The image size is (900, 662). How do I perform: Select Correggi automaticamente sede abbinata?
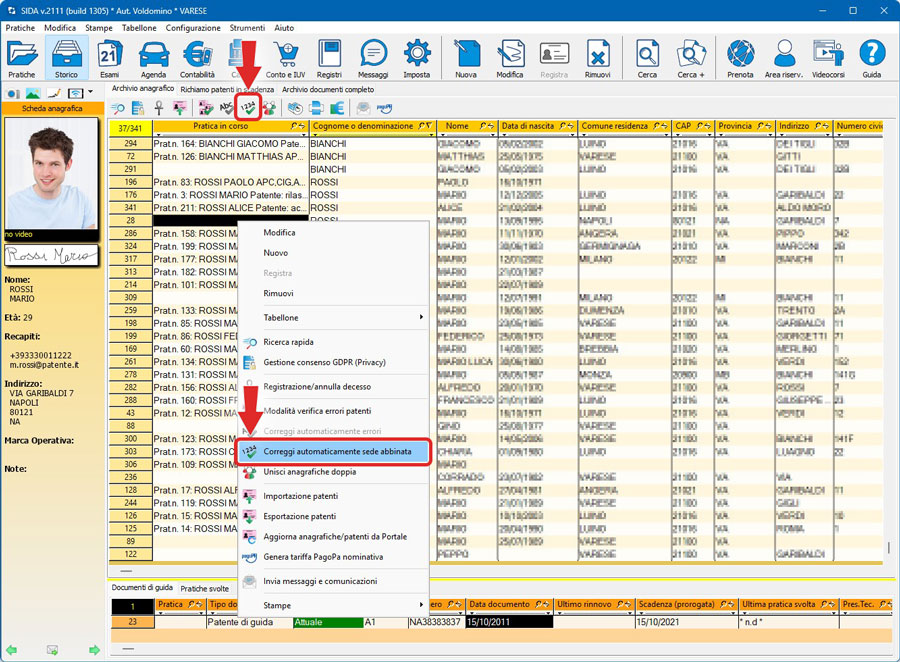click(336, 452)
